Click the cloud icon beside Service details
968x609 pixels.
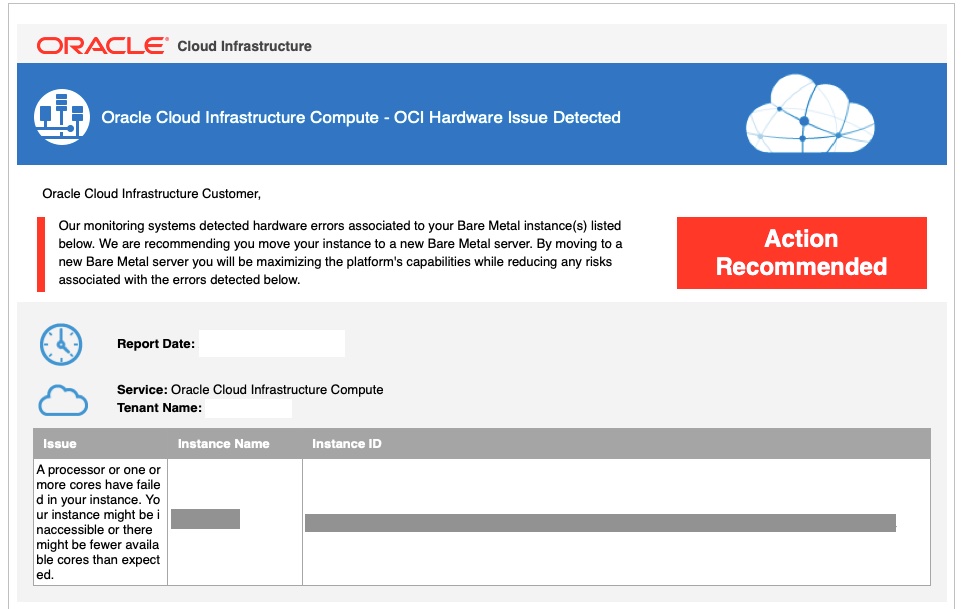(x=61, y=400)
